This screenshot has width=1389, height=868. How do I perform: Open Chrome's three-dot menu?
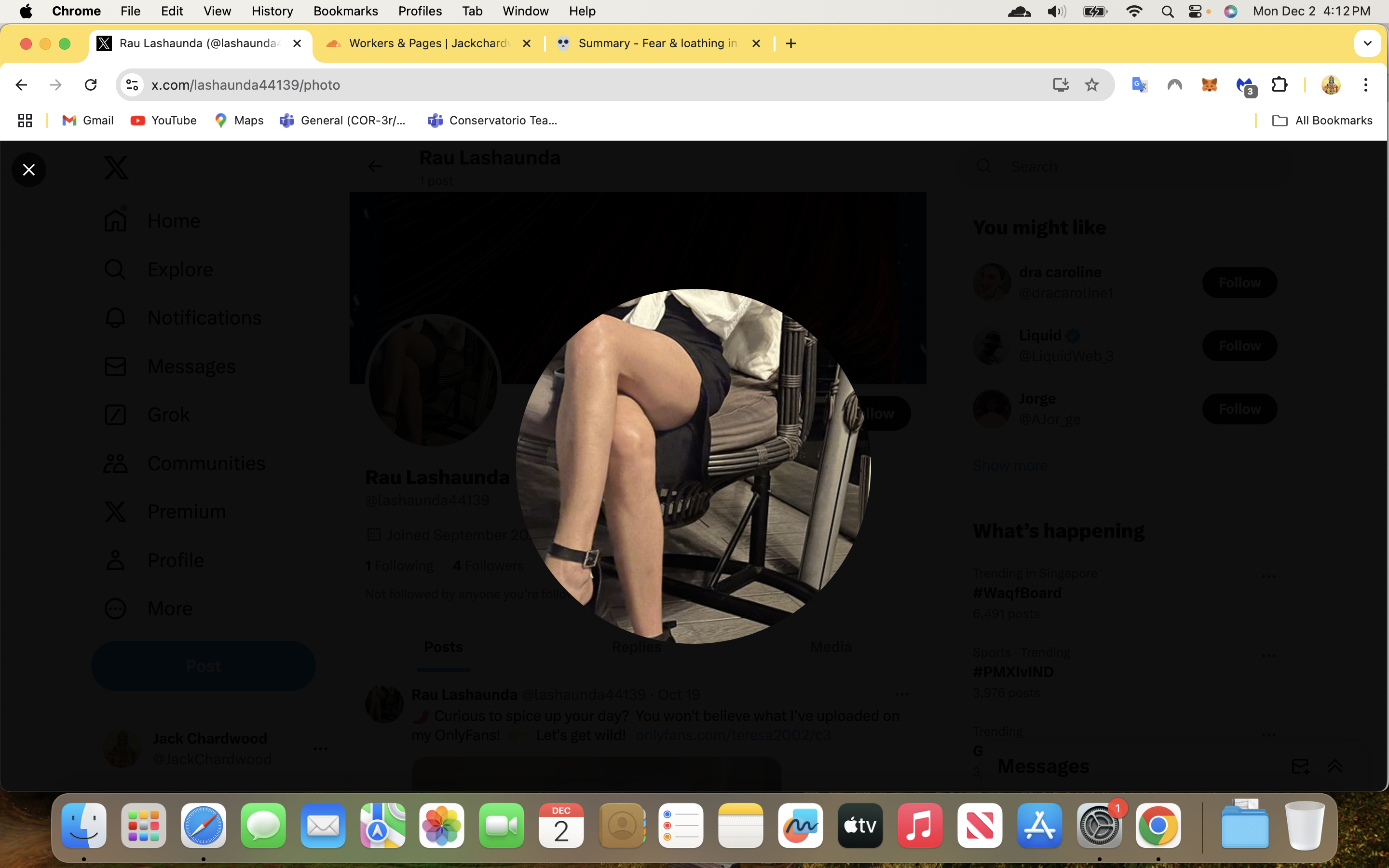click(x=1365, y=85)
